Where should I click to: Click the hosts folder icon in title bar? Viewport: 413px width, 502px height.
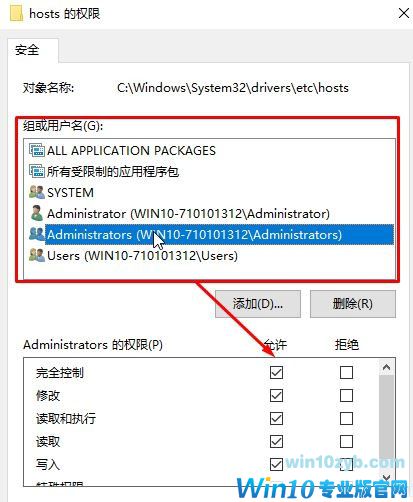point(17,13)
